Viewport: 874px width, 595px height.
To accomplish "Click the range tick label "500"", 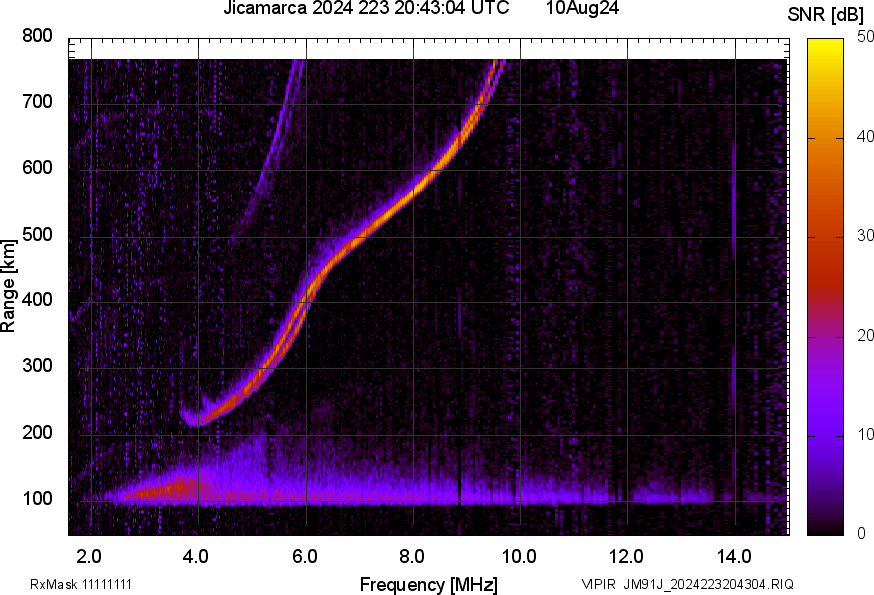I will (x=37, y=234).
